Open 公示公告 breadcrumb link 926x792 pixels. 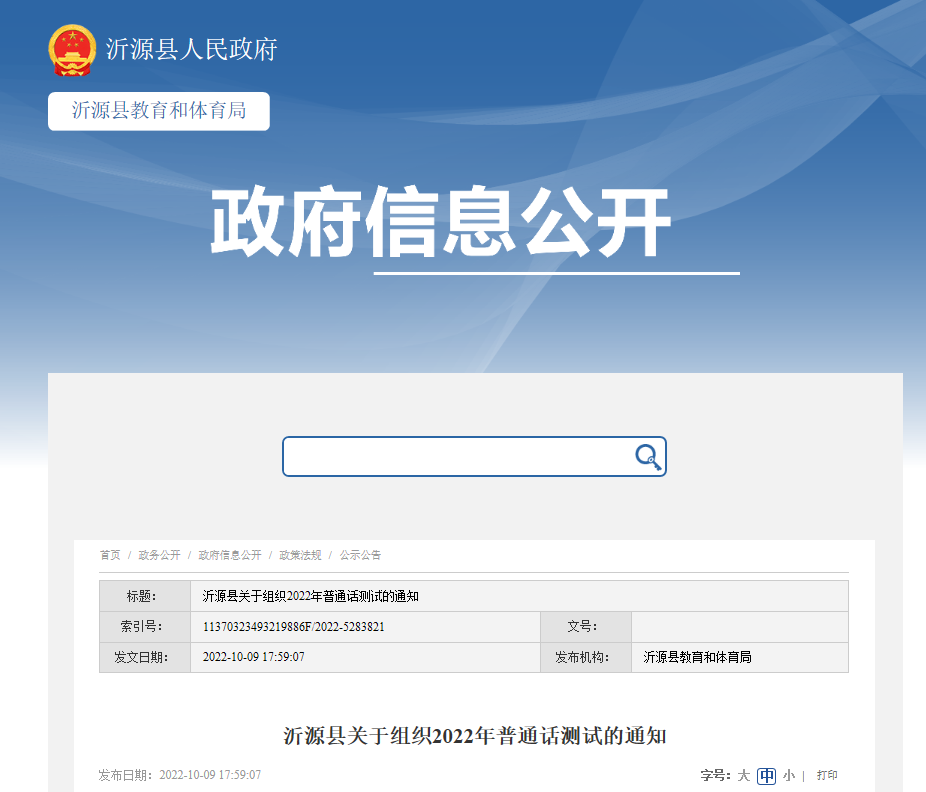[360, 555]
